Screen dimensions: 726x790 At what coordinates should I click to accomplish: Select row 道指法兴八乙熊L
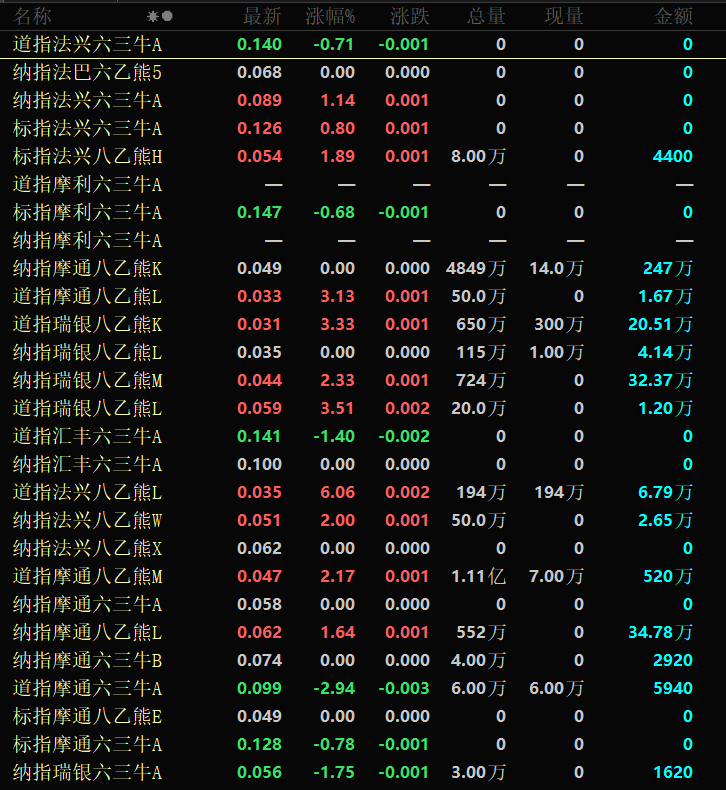click(x=363, y=492)
